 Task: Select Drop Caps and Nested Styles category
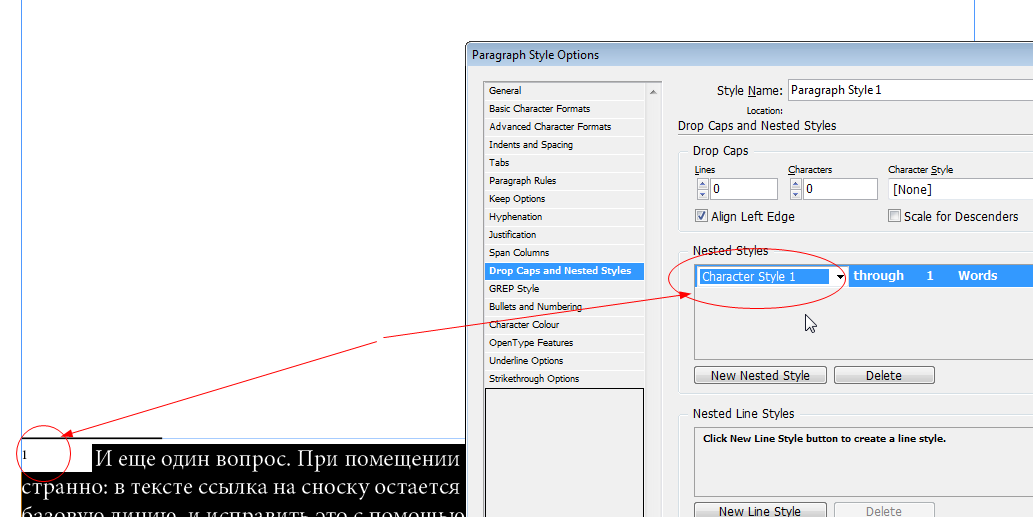point(564,271)
